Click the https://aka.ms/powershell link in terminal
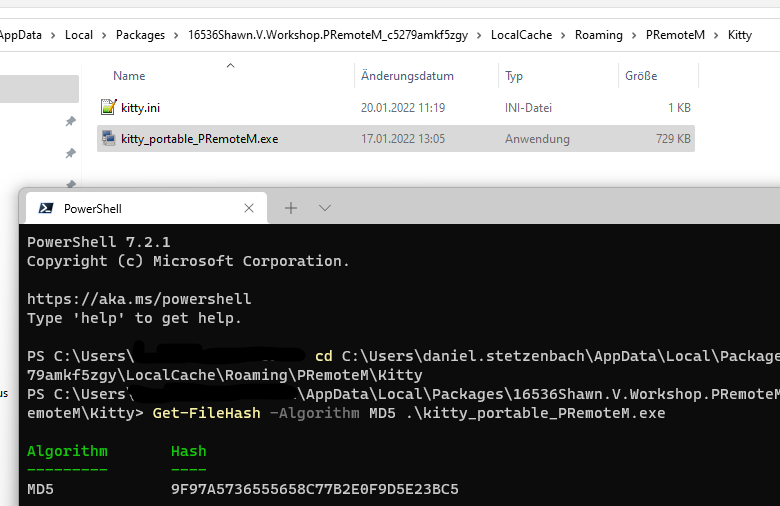Viewport: 780px width, 506px height. coord(139,299)
